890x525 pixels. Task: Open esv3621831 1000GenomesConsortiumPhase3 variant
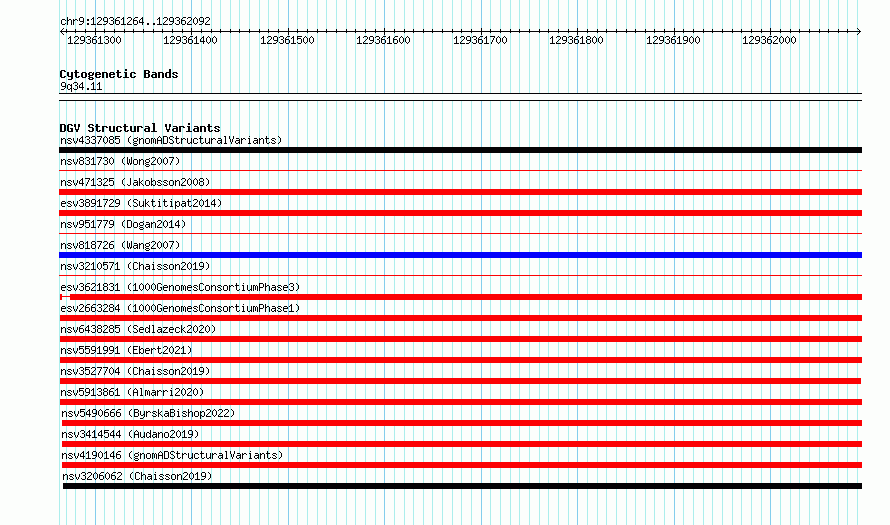click(x=180, y=287)
